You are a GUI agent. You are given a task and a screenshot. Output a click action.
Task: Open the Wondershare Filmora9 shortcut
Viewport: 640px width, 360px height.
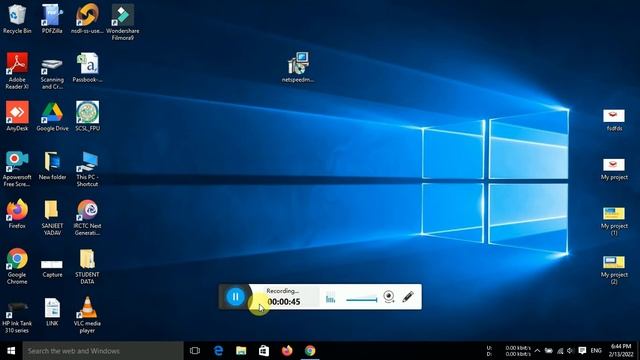click(122, 22)
